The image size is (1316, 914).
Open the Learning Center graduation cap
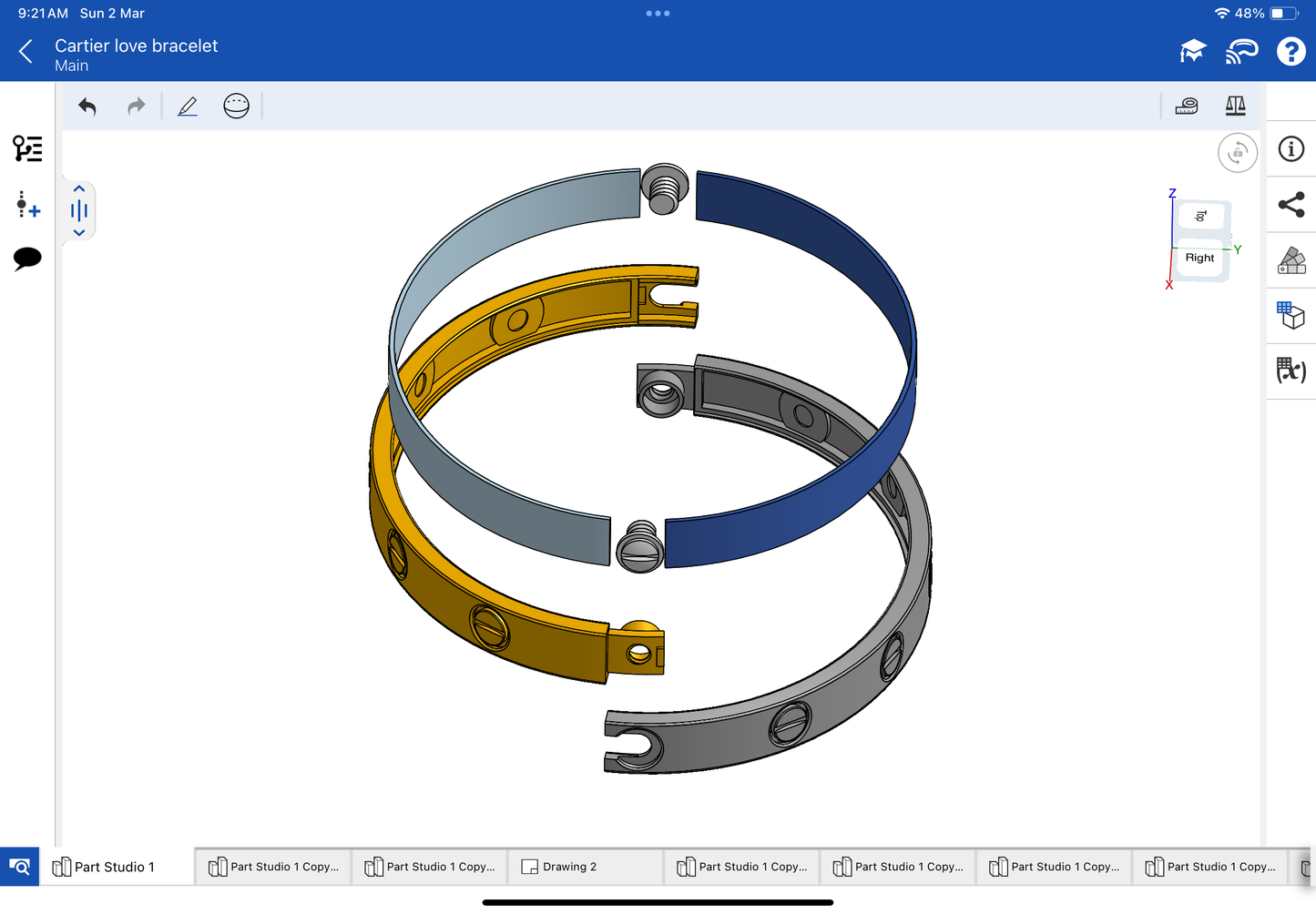pyautogui.click(x=1192, y=52)
